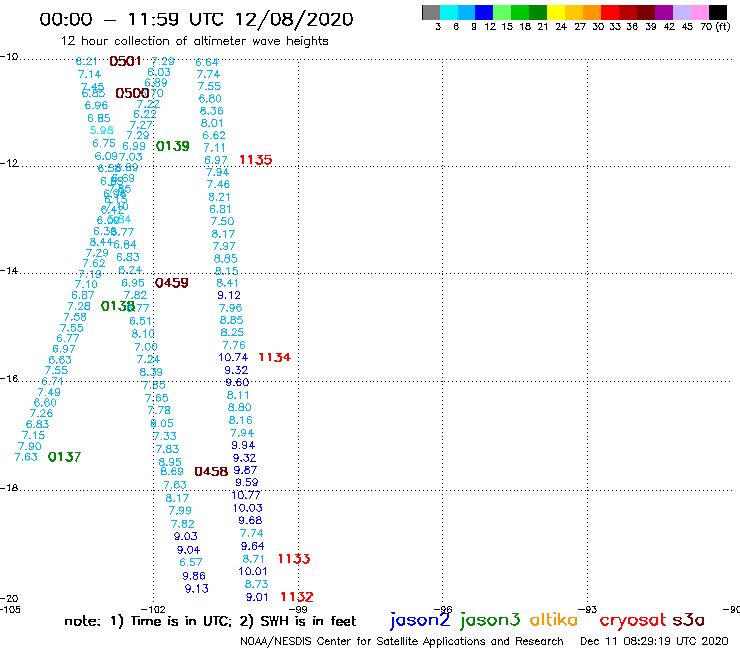
Task: Select the 0500 pass time label
Action: click(132, 93)
